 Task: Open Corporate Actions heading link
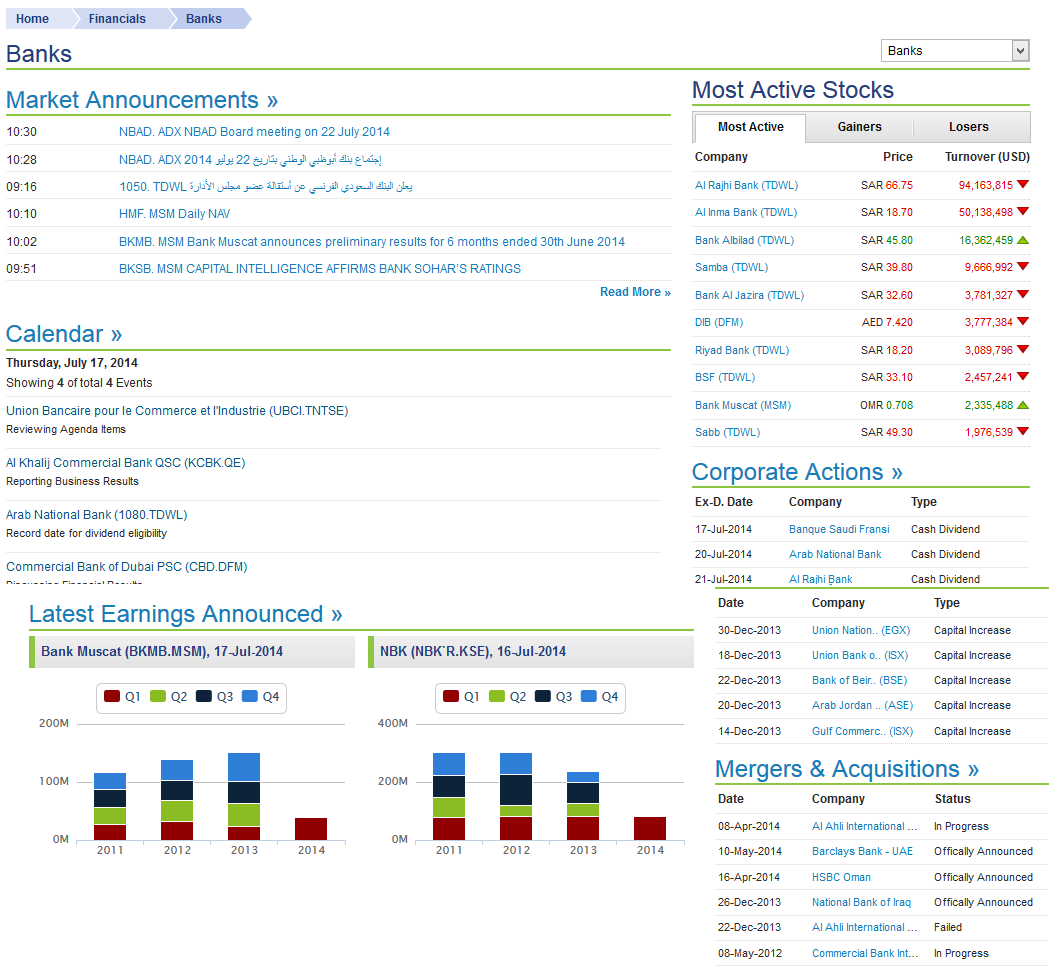pos(797,472)
